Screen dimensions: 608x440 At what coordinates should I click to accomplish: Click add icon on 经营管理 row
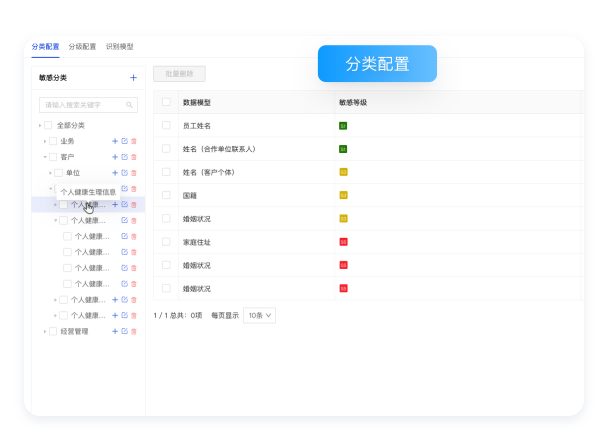point(115,331)
